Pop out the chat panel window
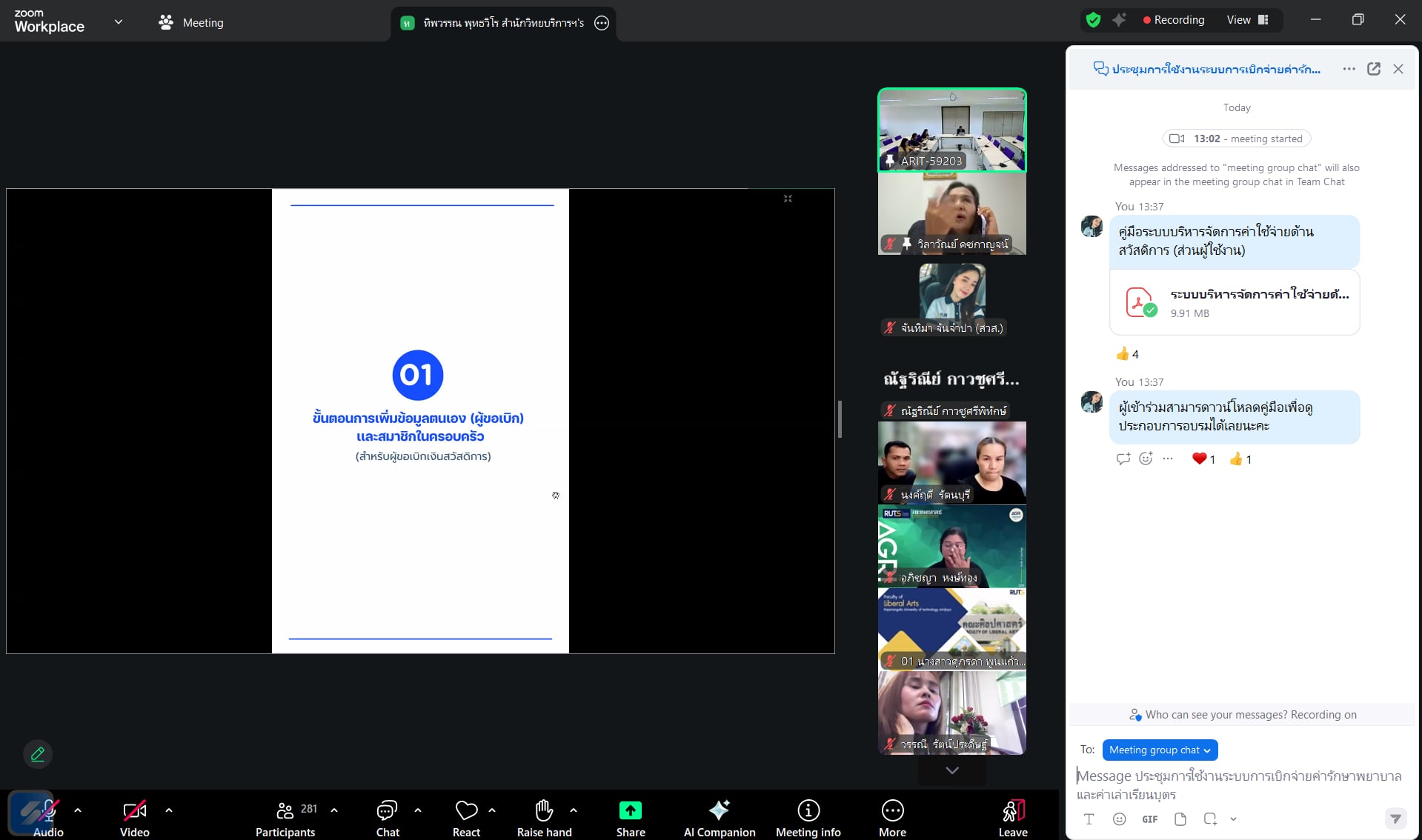 (1373, 69)
